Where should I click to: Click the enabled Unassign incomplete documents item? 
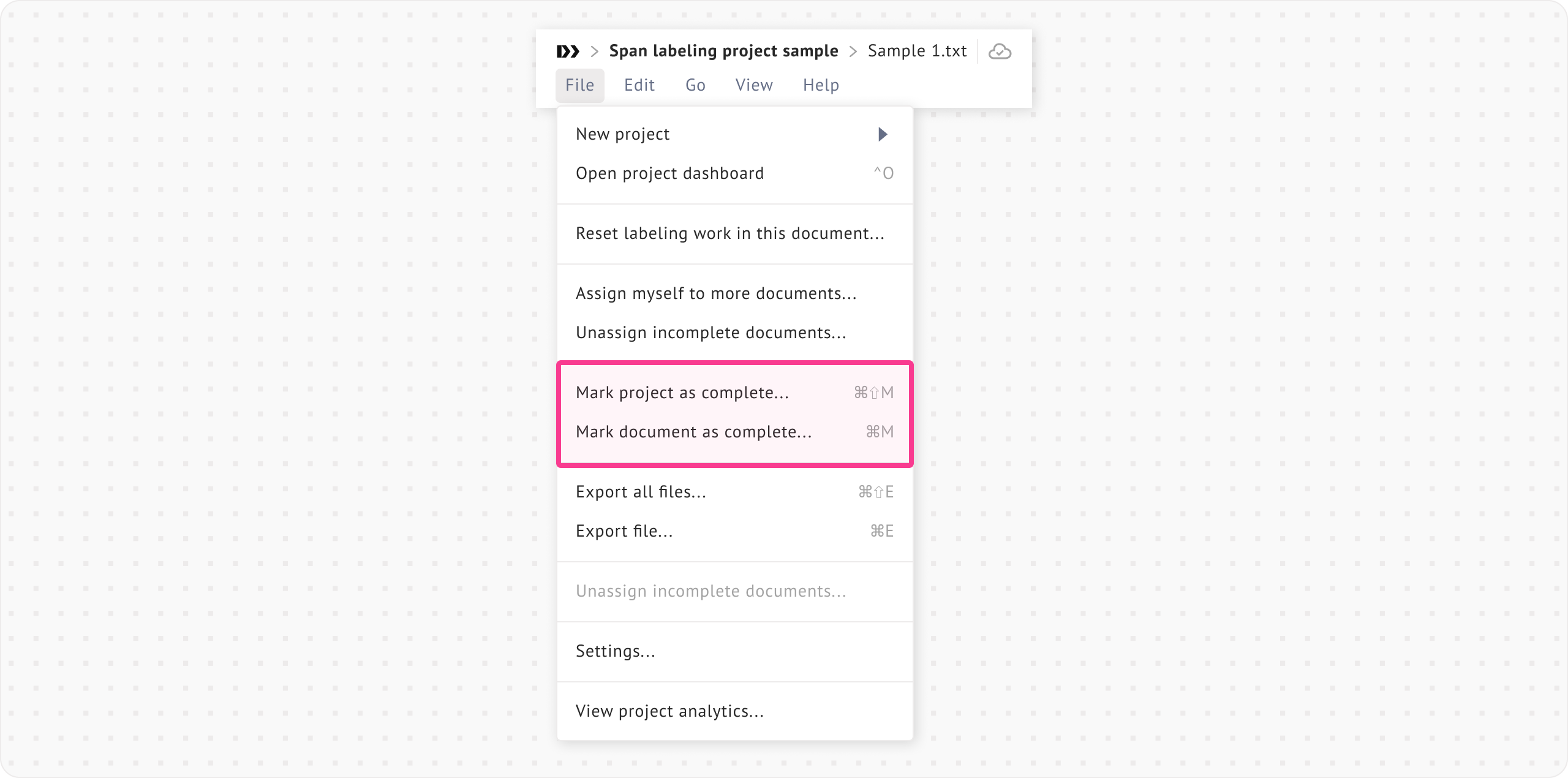click(710, 333)
